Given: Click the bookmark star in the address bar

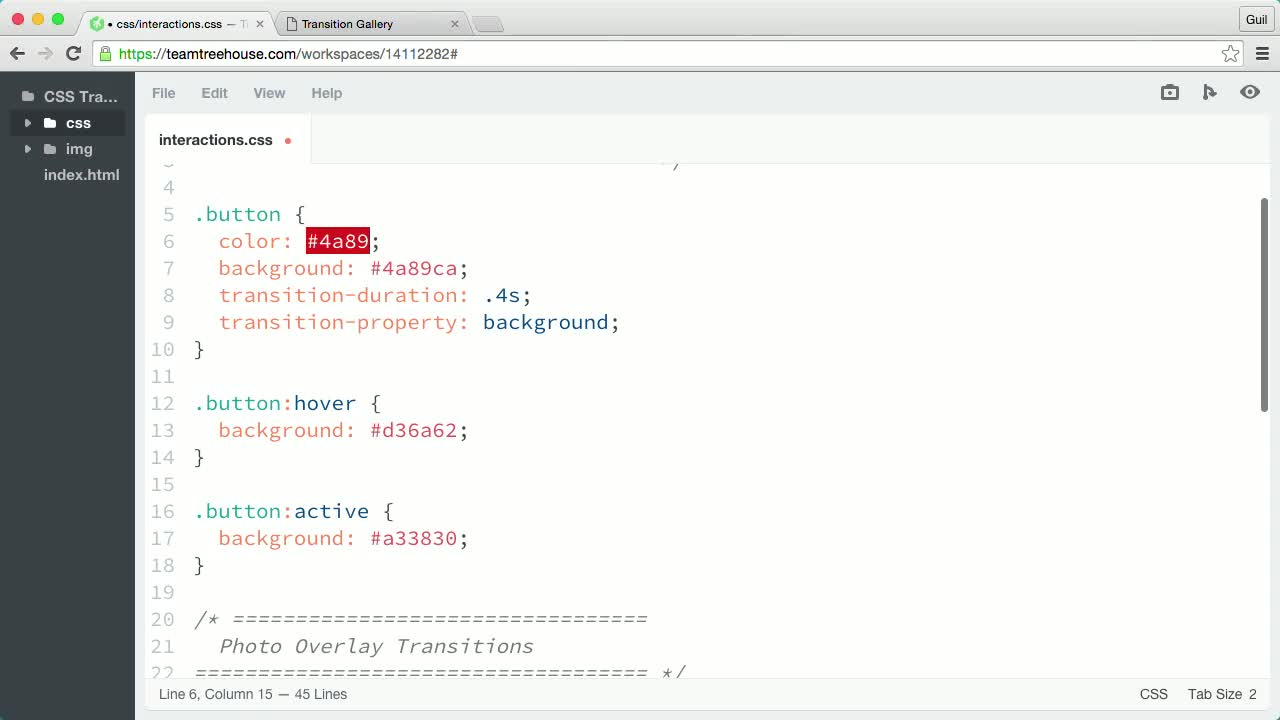Looking at the screenshot, I should pos(1231,54).
